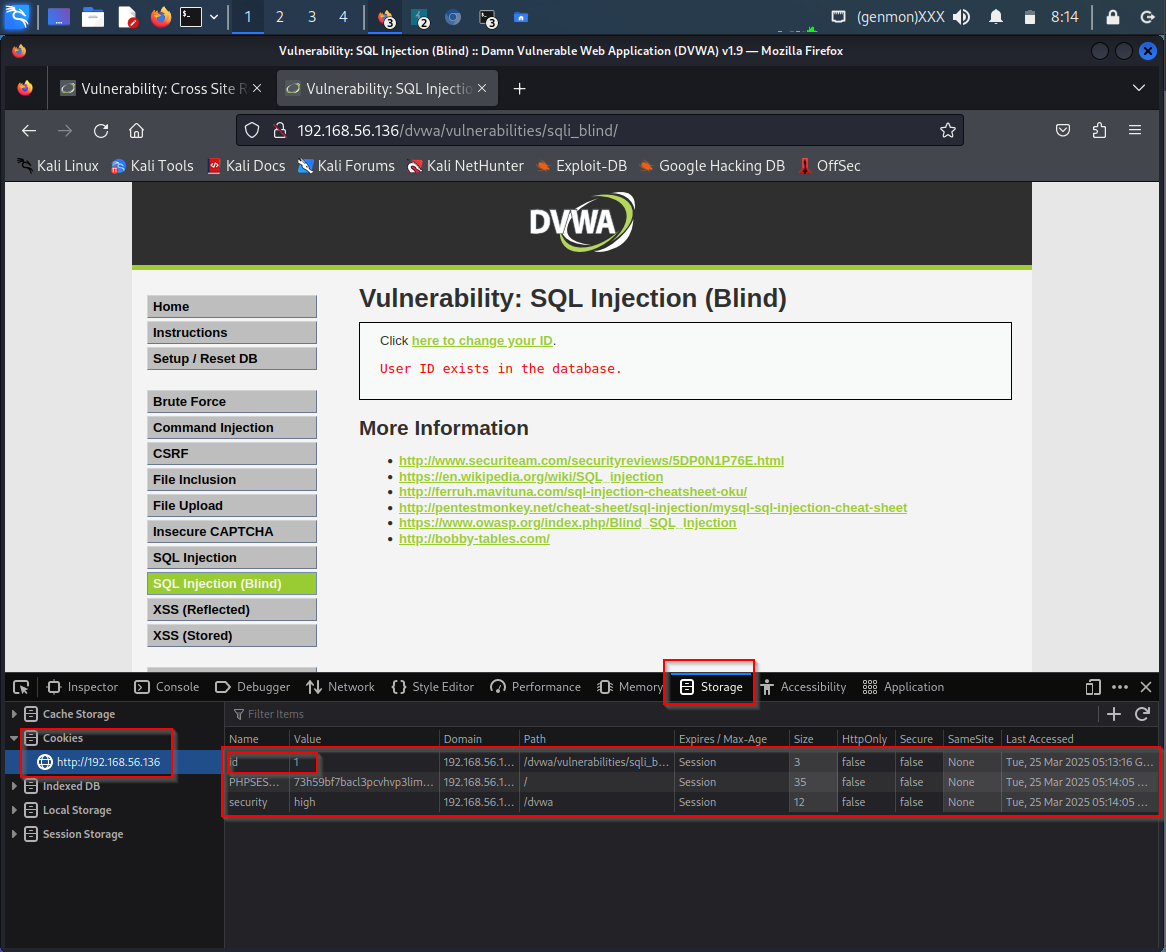Image resolution: width=1166 pixels, height=952 pixels.
Task: Open the XSS (Reflected) page
Action: pyautogui.click(x=231, y=610)
